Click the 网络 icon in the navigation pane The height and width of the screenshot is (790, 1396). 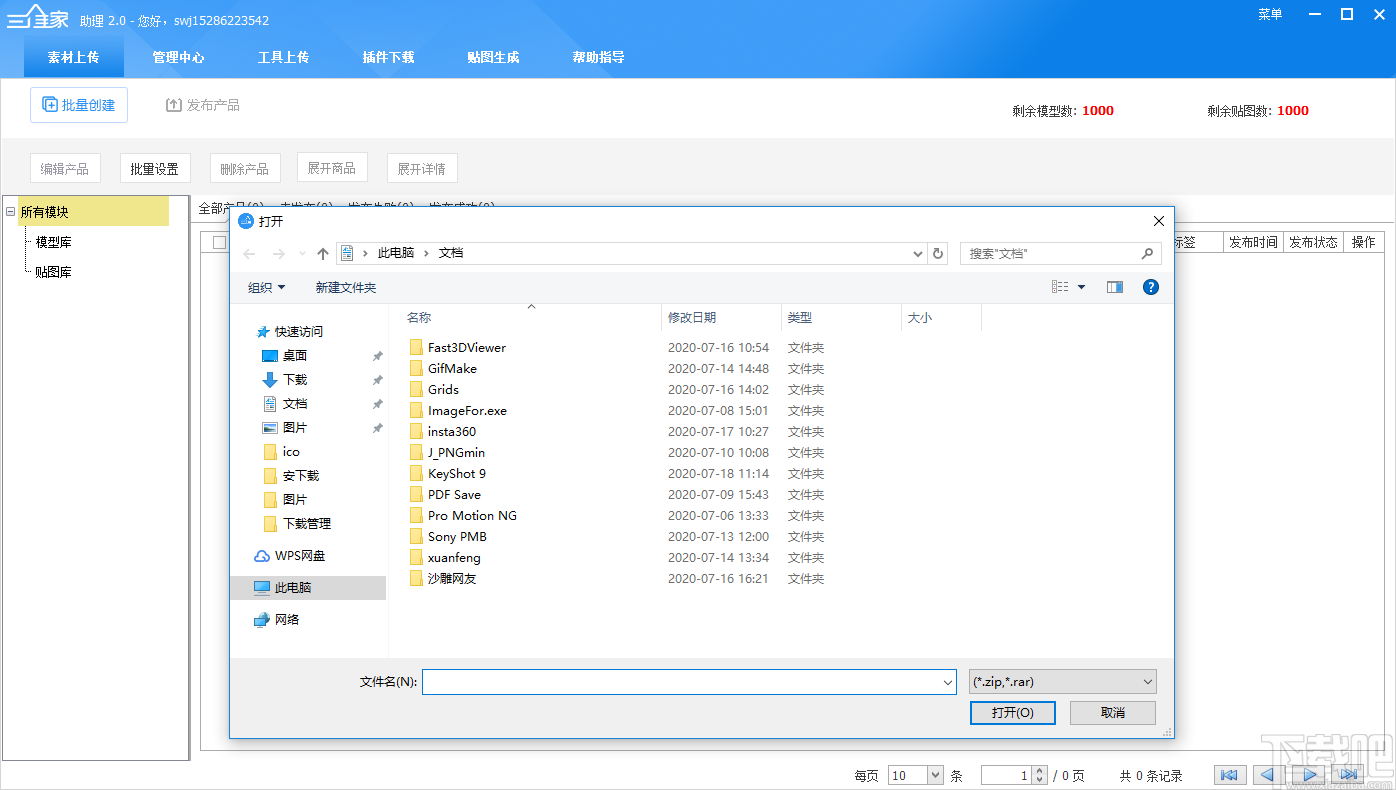tap(262, 620)
